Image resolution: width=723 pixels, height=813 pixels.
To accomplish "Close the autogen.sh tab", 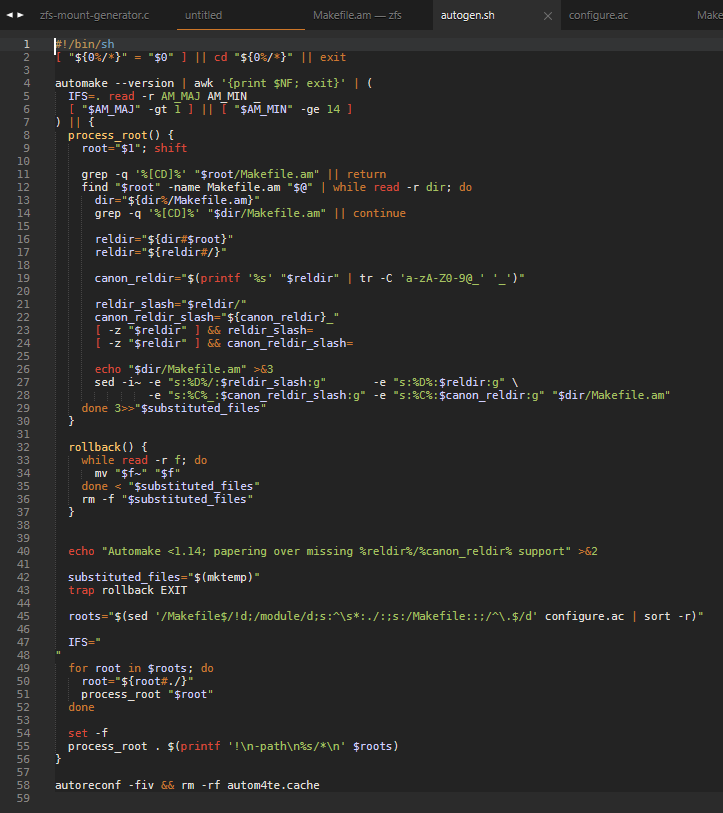I will (x=547, y=16).
